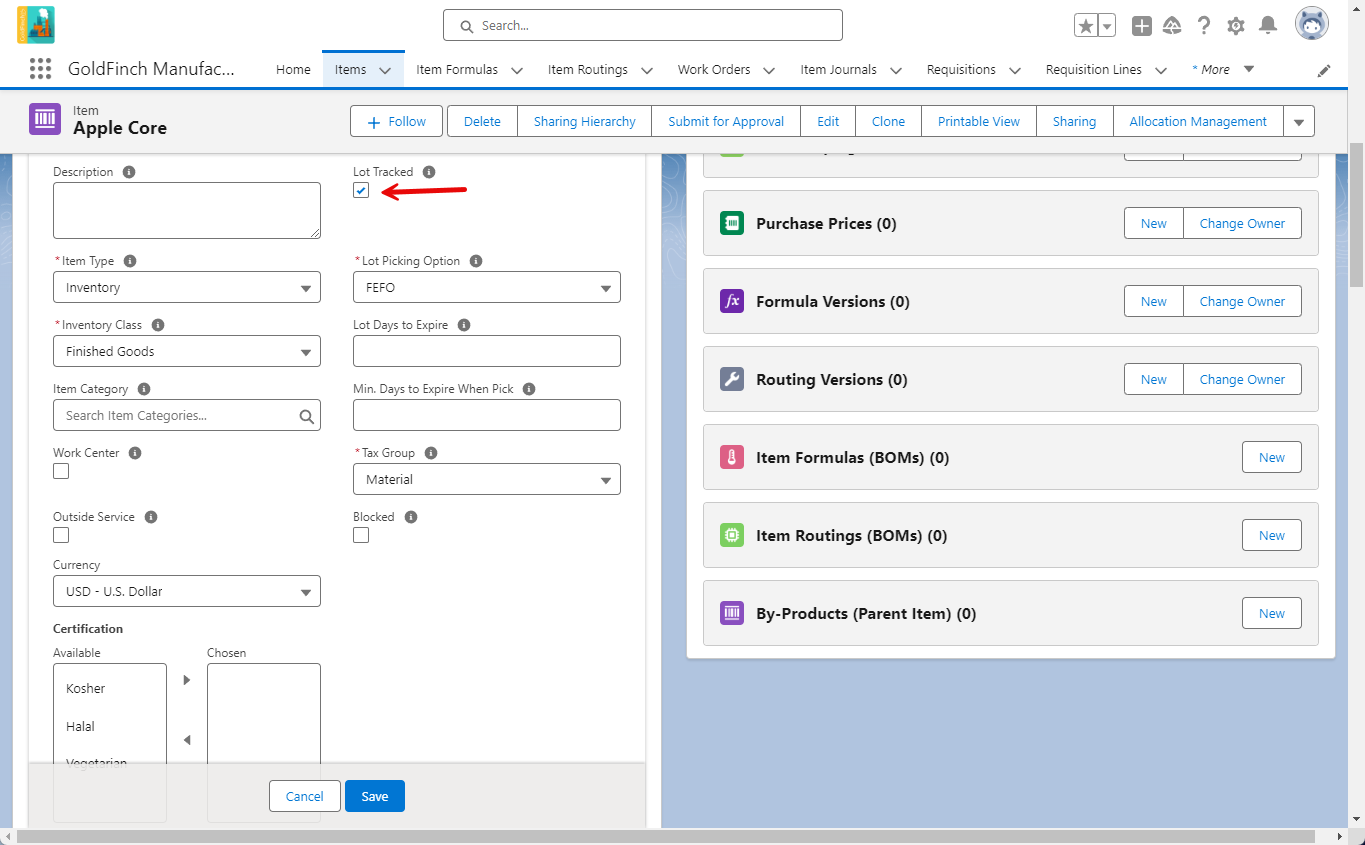The image size is (1365, 845).
Task: Click the Cancel button
Action: pos(305,796)
